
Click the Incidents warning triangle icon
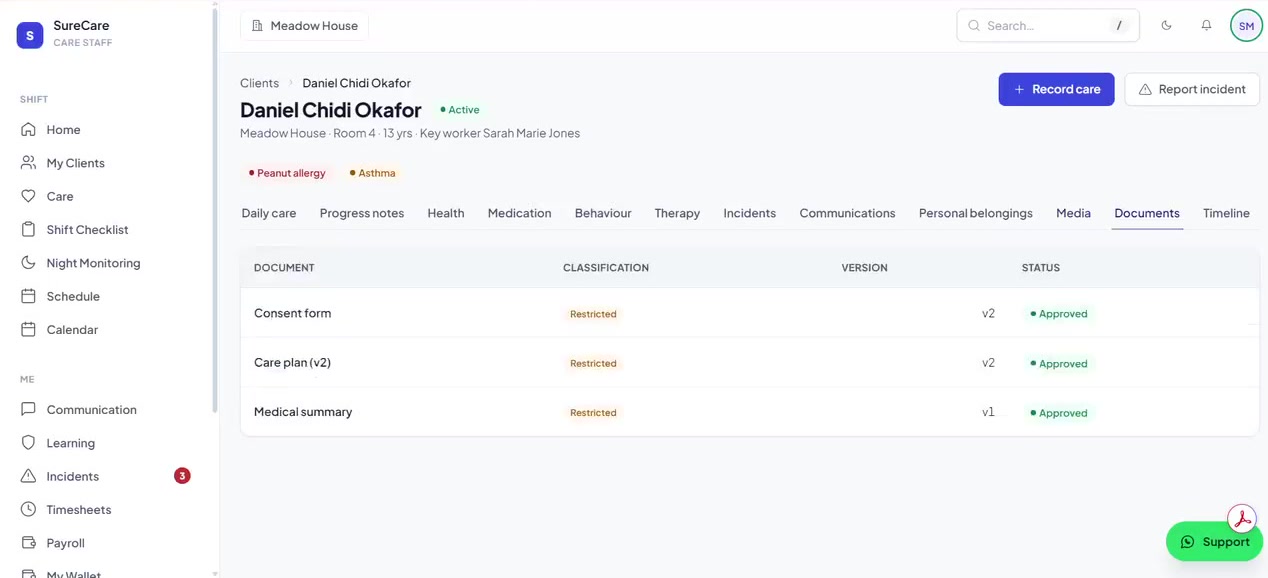(28, 476)
